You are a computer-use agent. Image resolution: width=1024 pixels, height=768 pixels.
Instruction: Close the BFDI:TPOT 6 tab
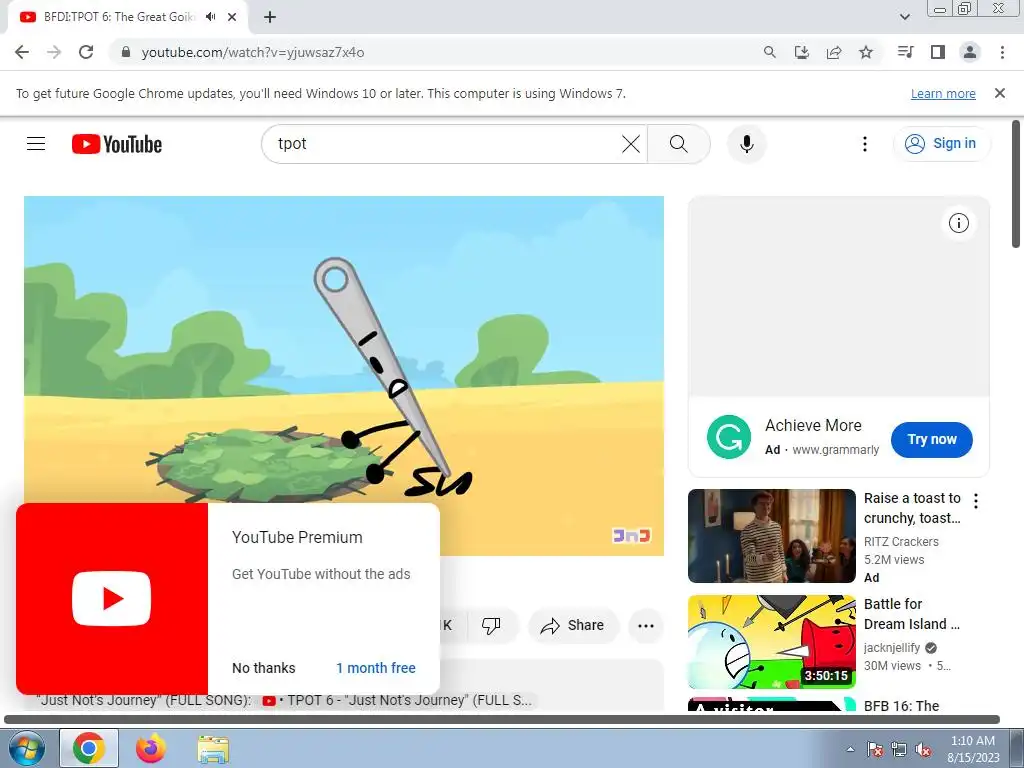(232, 17)
